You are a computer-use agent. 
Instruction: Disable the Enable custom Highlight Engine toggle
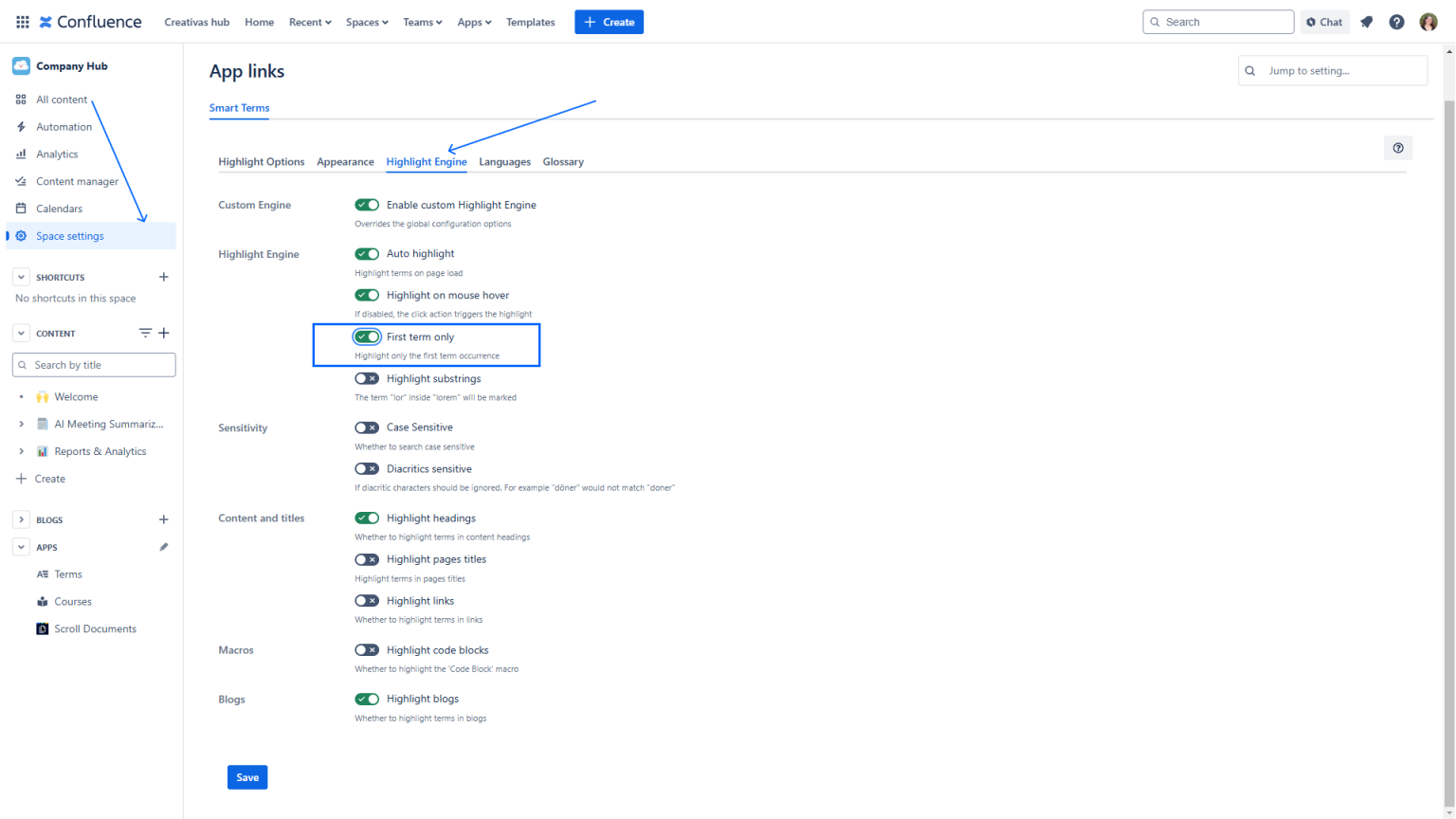(x=367, y=204)
